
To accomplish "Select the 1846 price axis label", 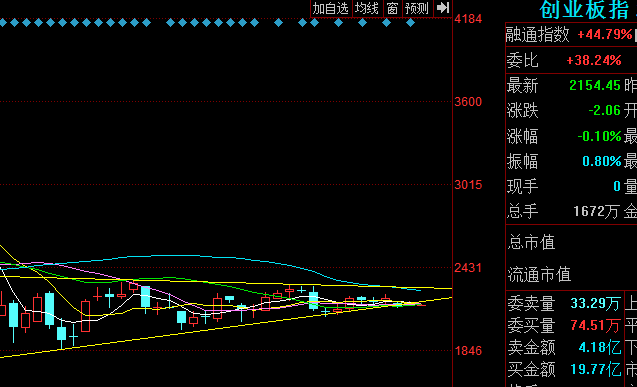I will point(468,351).
